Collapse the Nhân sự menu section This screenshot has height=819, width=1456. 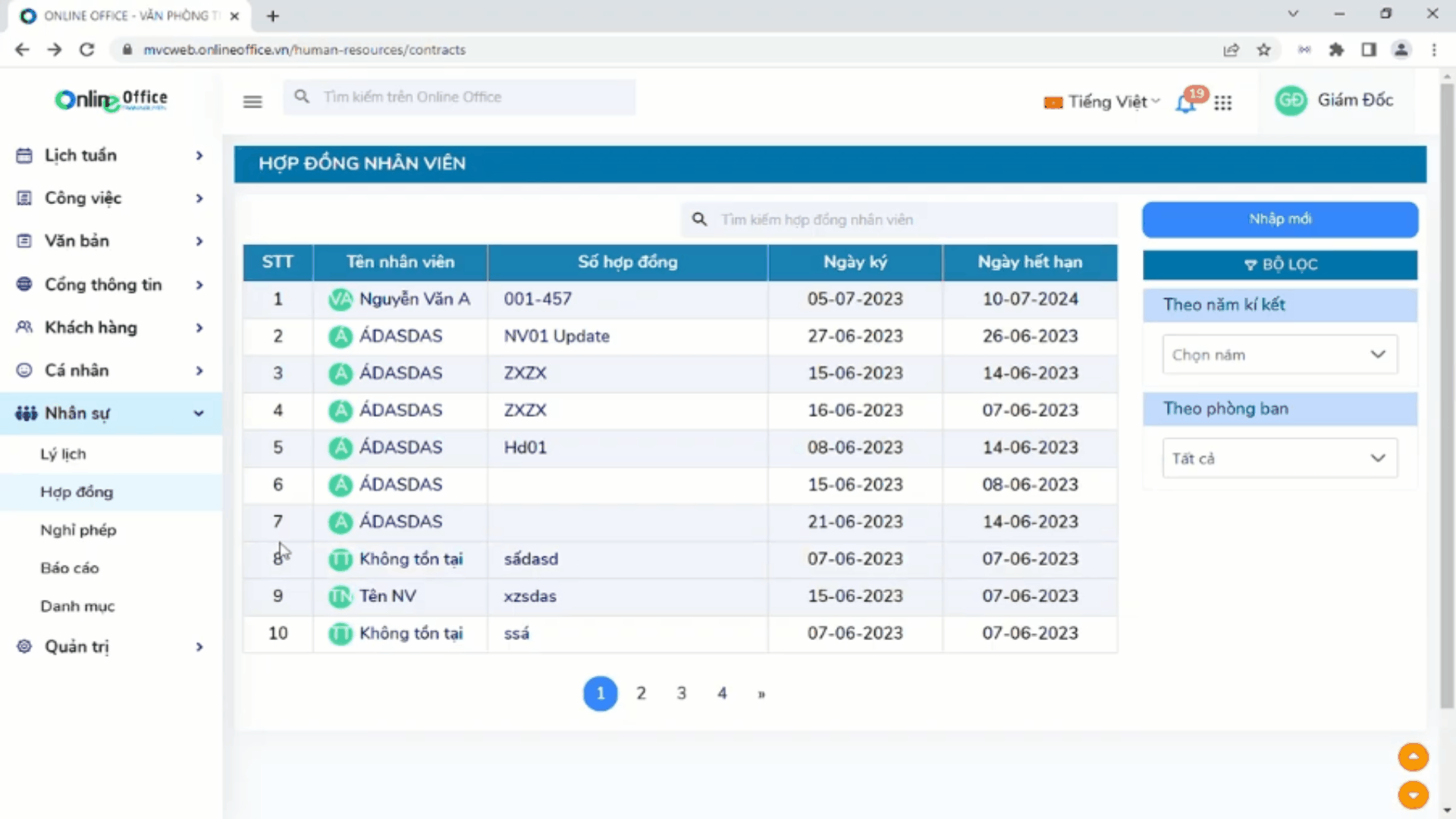click(x=110, y=413)
